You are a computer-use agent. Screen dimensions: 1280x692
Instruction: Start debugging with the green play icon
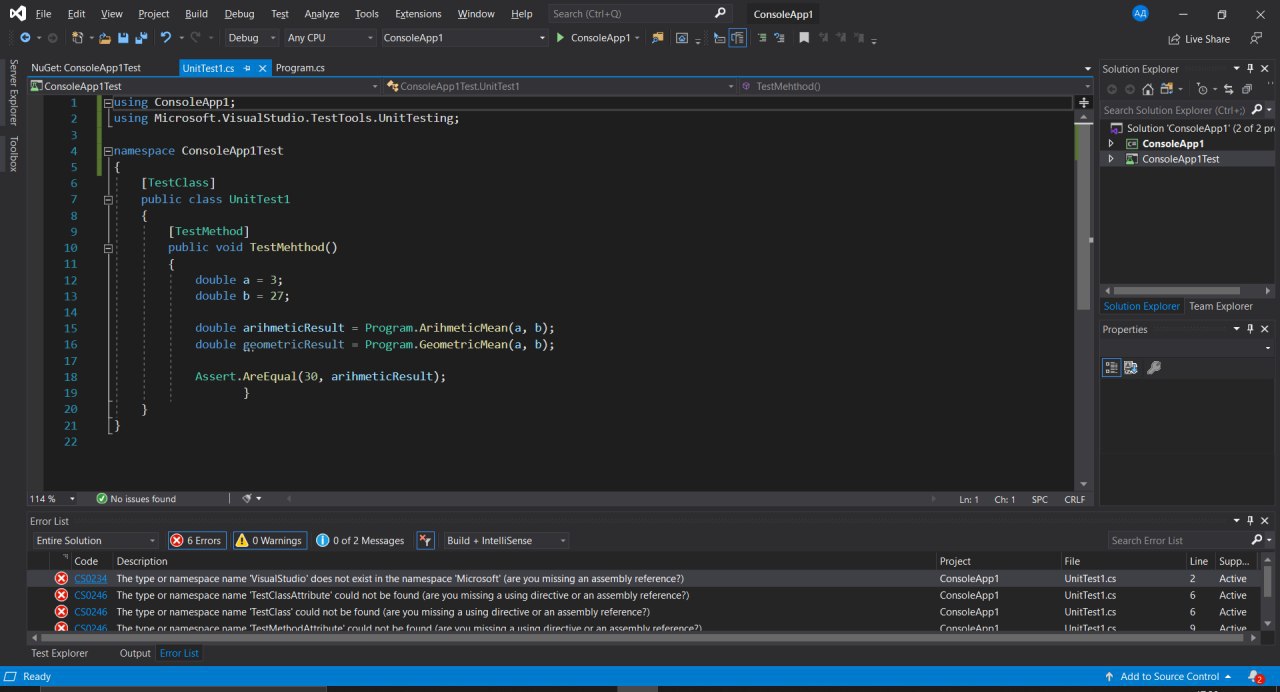click(x=560, y=37)
